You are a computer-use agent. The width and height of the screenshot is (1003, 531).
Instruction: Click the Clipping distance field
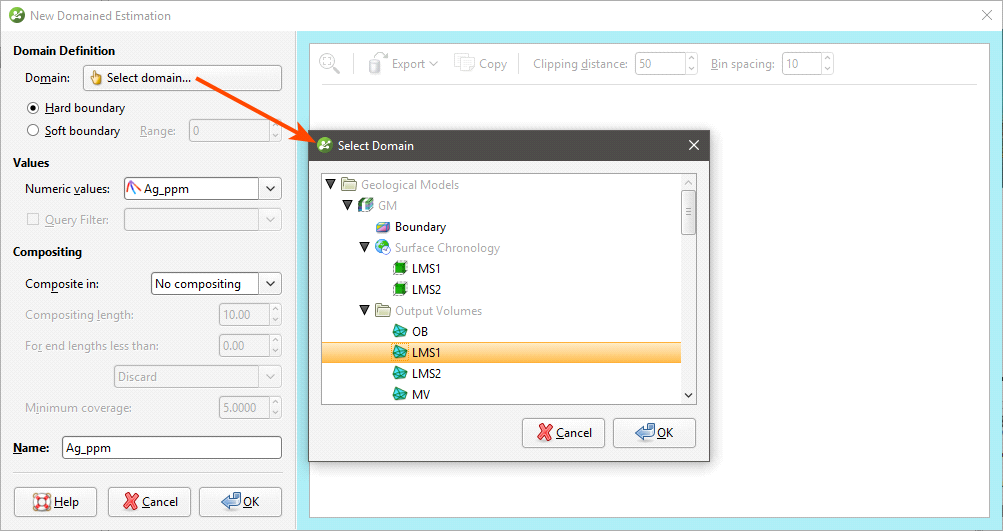pyautogui.click(x=660, y=63)
